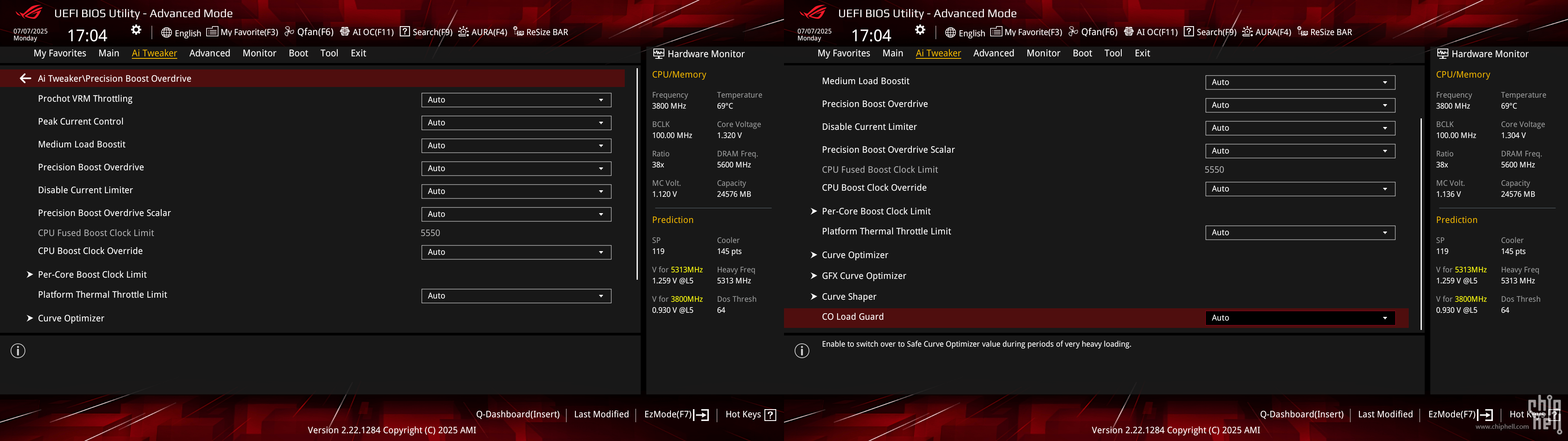
Task: Open the settings gear in right BIOS header
Action: point(920,31)
